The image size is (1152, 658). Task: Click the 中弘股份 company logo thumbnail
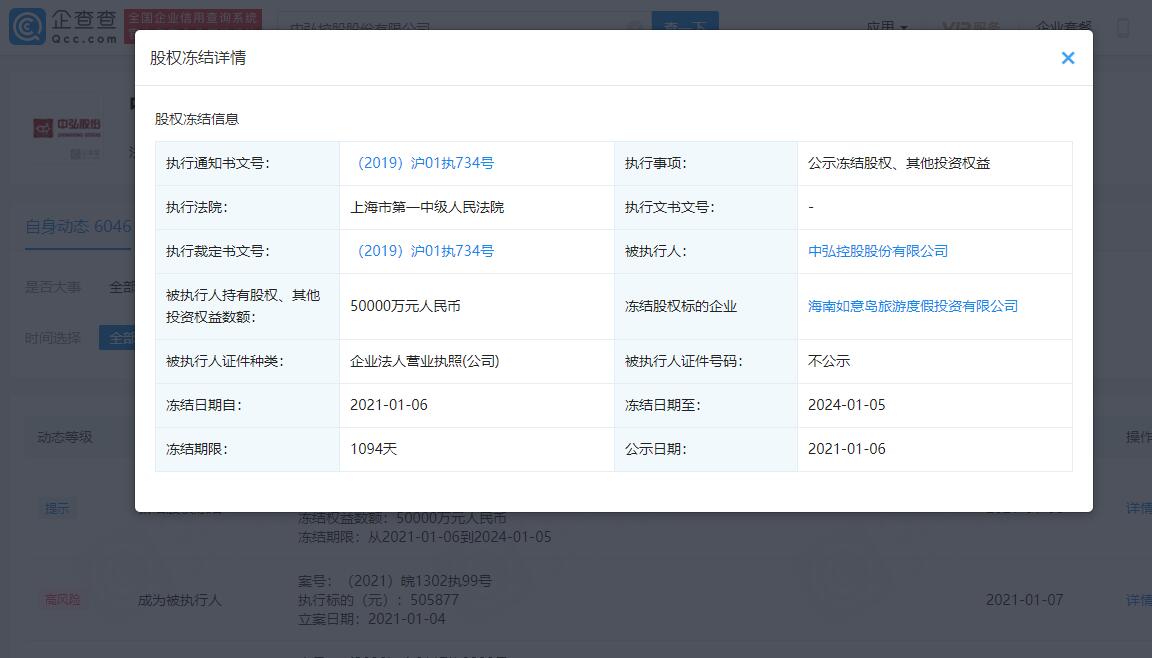pos(67,129)
